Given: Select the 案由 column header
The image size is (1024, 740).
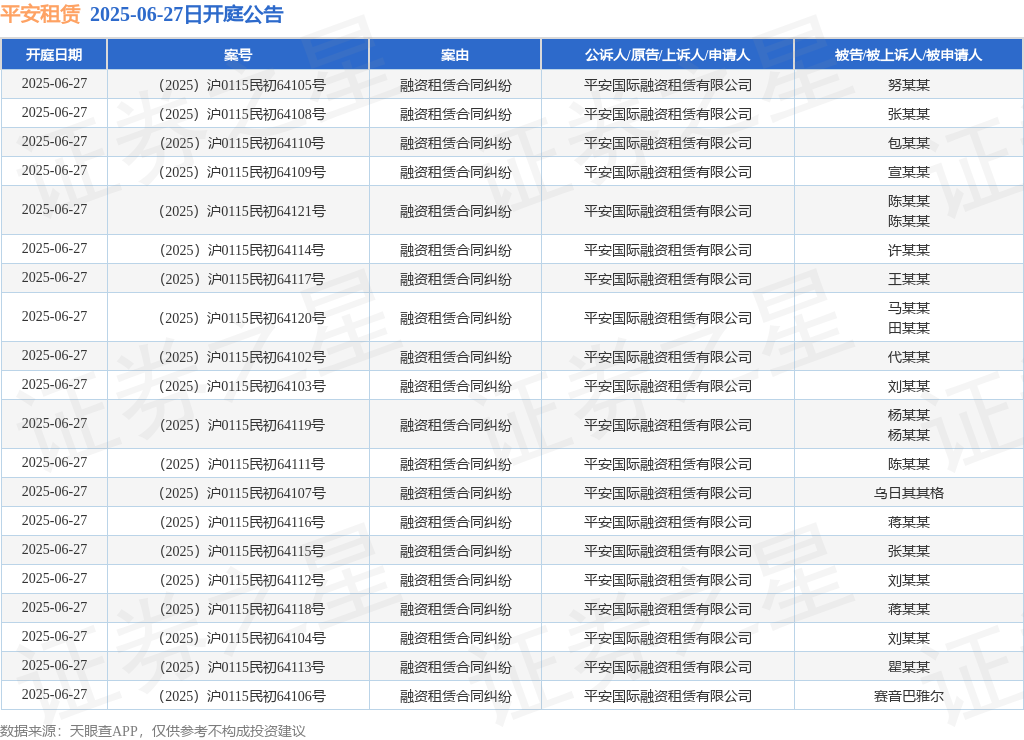Looking at the screenshot, I should tap(455, 55).
